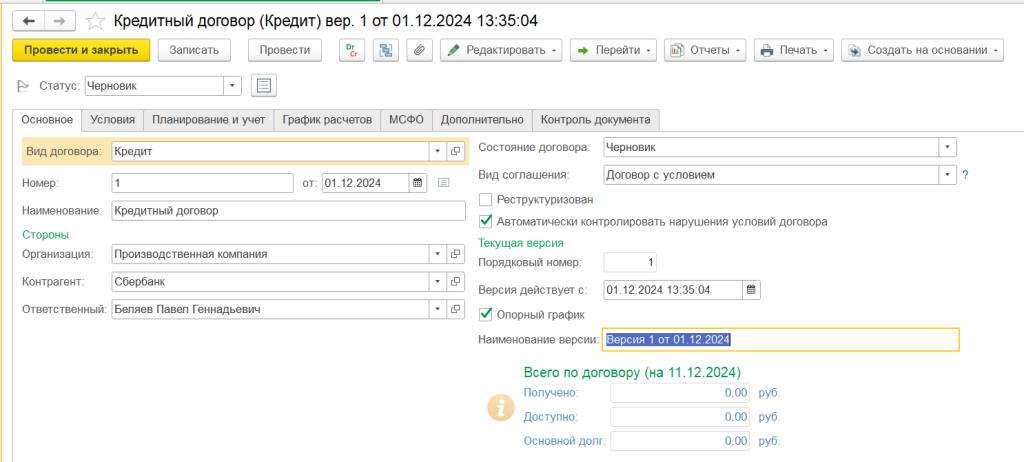This screenshot has width=1024, height=462.
Task: Open the Редактировать menu
Action: (501, 50)
